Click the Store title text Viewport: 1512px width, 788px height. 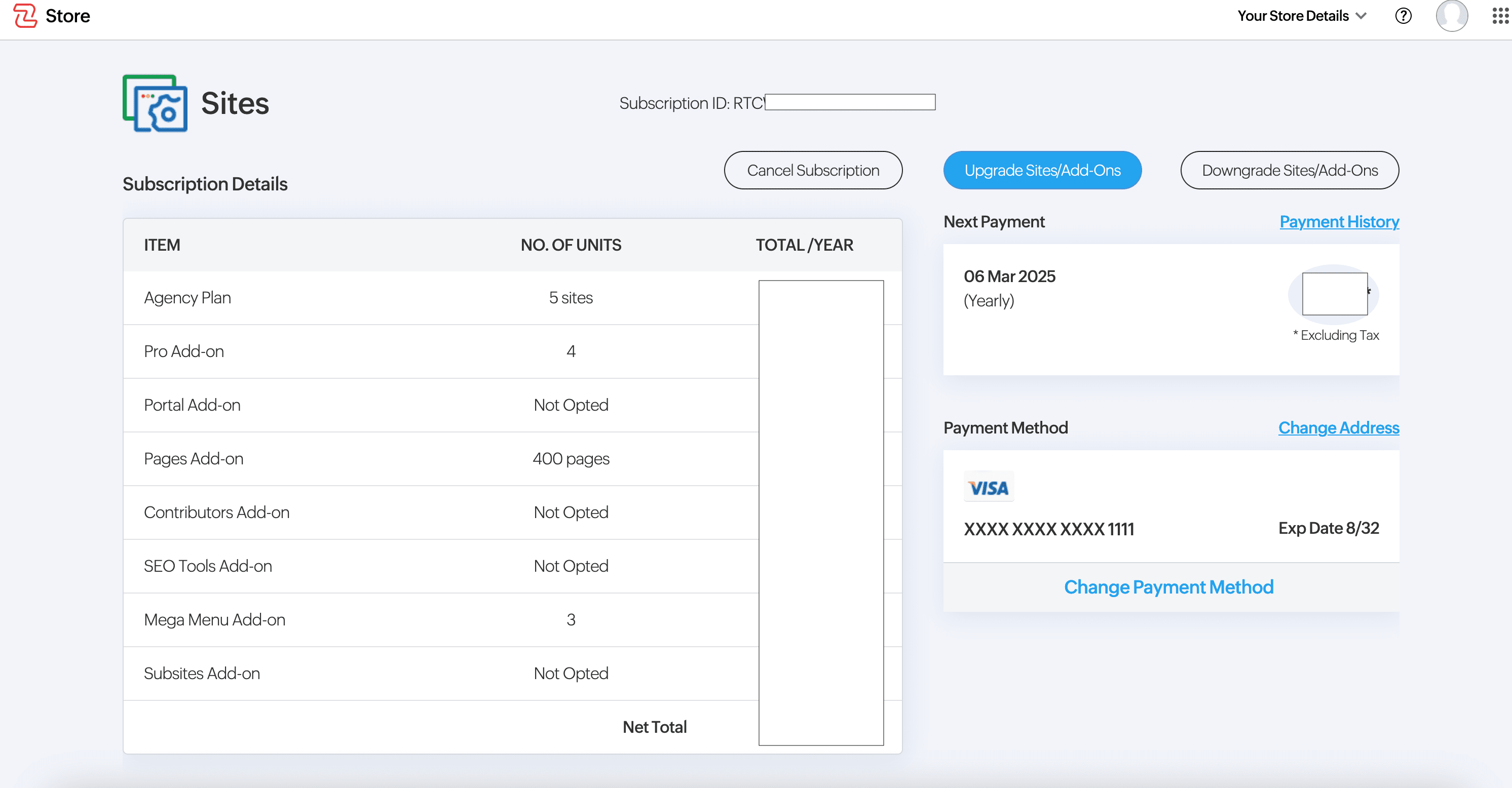coord(67,16)
